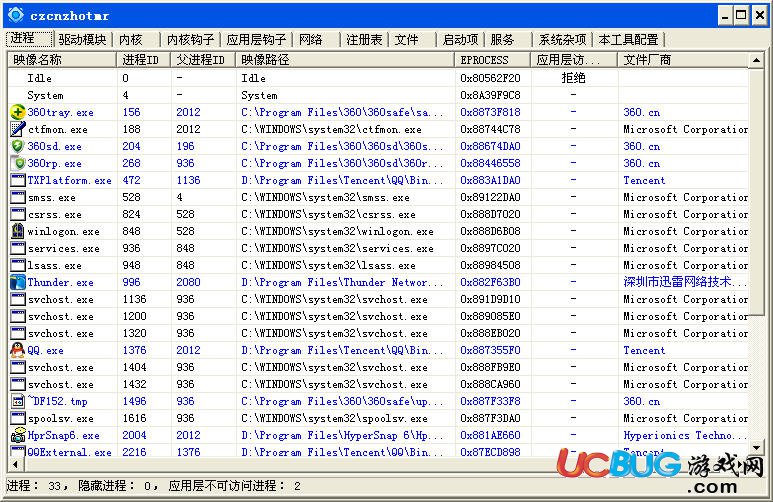Click the Microsoft Corporation vendor cell for lsass.exe
773x502 pixels.
coord(685,265)
